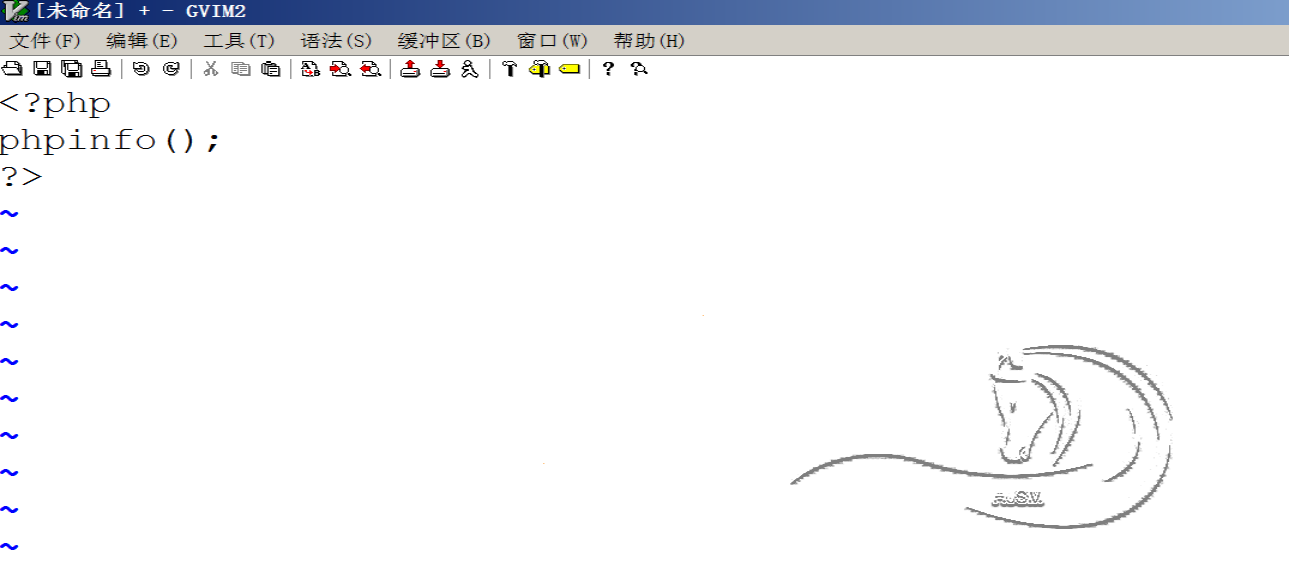Save current session with the download-arrow icon
Viewport: 1290px width, 570px height.
pos(440,69)
